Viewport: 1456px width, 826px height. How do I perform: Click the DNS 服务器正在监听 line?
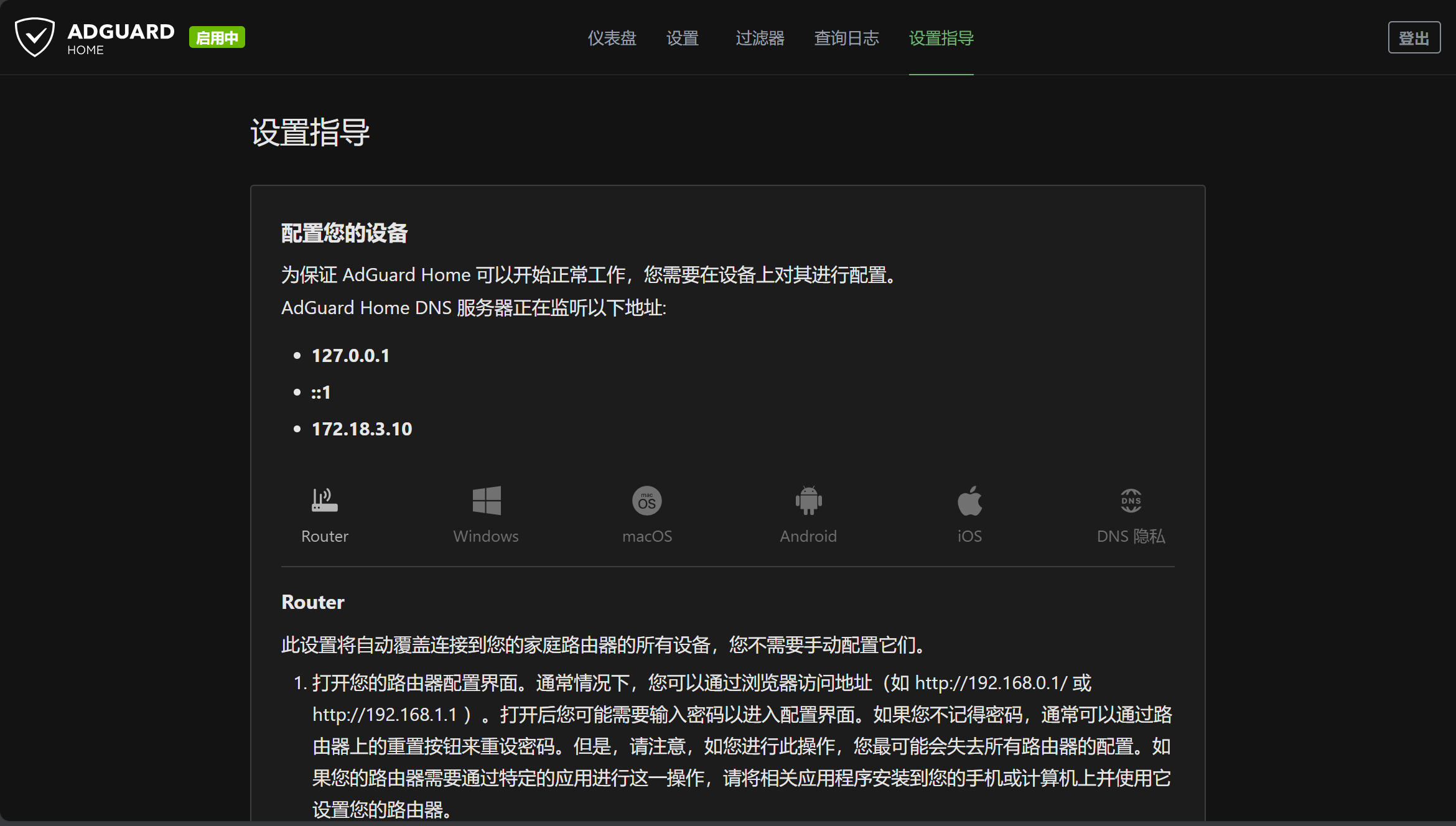tap(474, 308)
